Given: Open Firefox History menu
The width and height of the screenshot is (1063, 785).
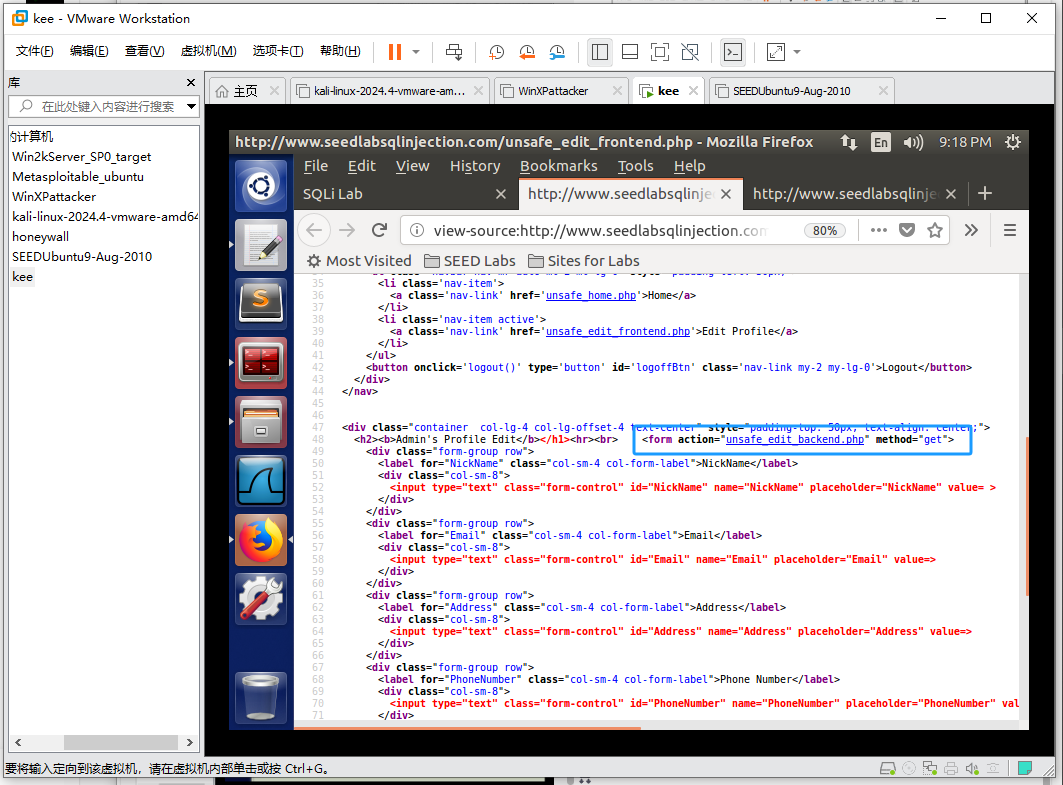Looking at the screenshot, I should point(475,166).
